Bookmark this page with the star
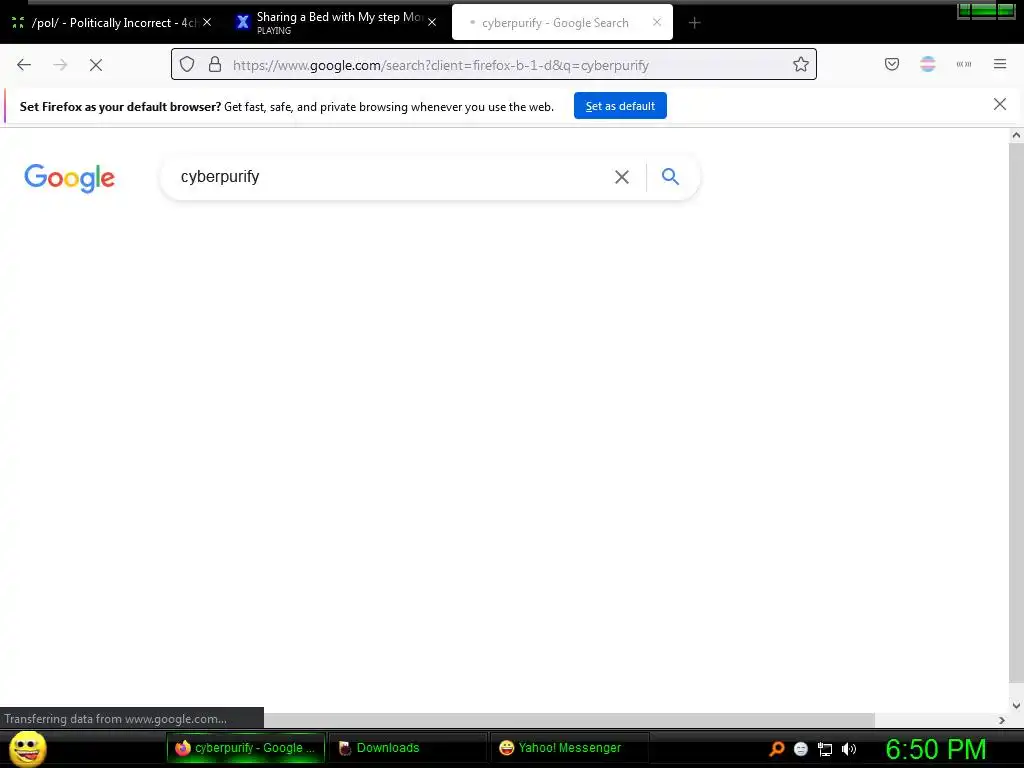The height and width of the screenshot is (768, 1024). click(801, 64)
